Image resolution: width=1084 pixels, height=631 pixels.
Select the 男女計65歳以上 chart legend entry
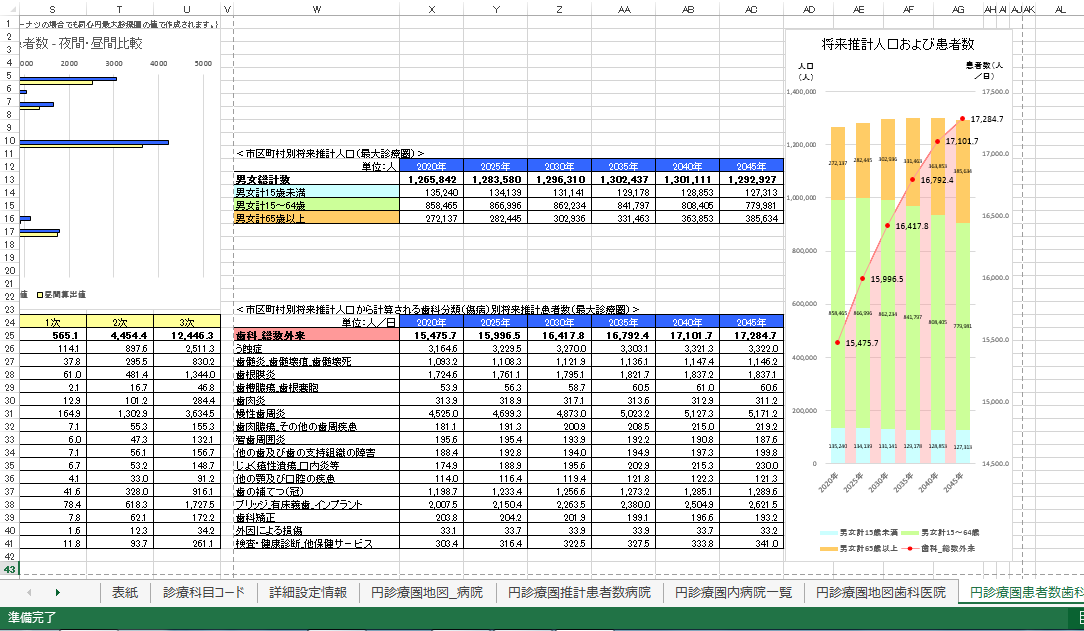click(859, 549)
